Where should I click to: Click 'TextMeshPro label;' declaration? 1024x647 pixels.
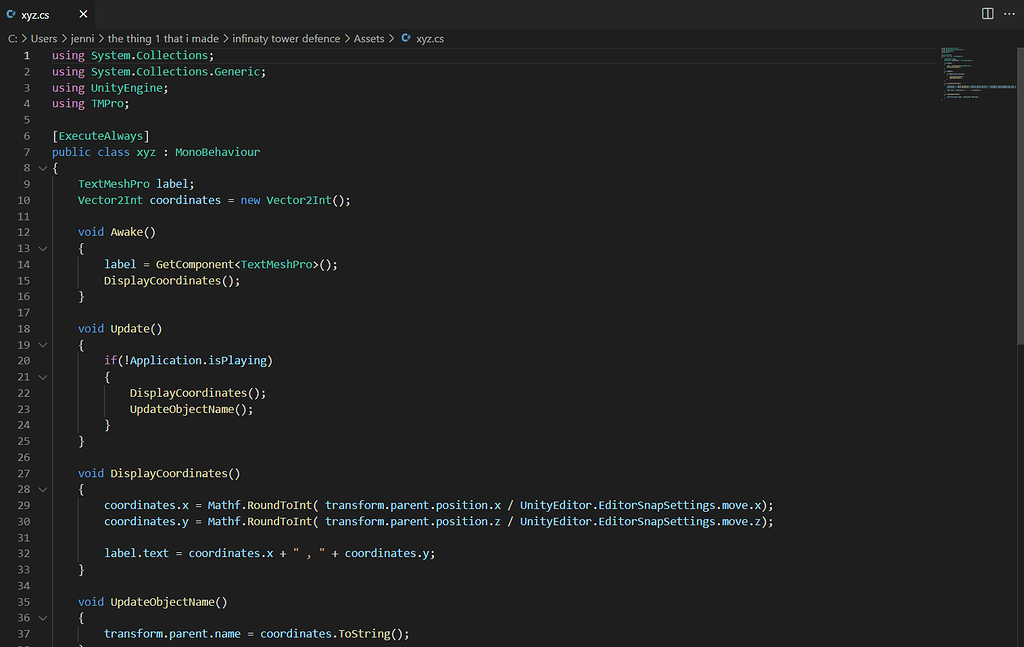136,184
